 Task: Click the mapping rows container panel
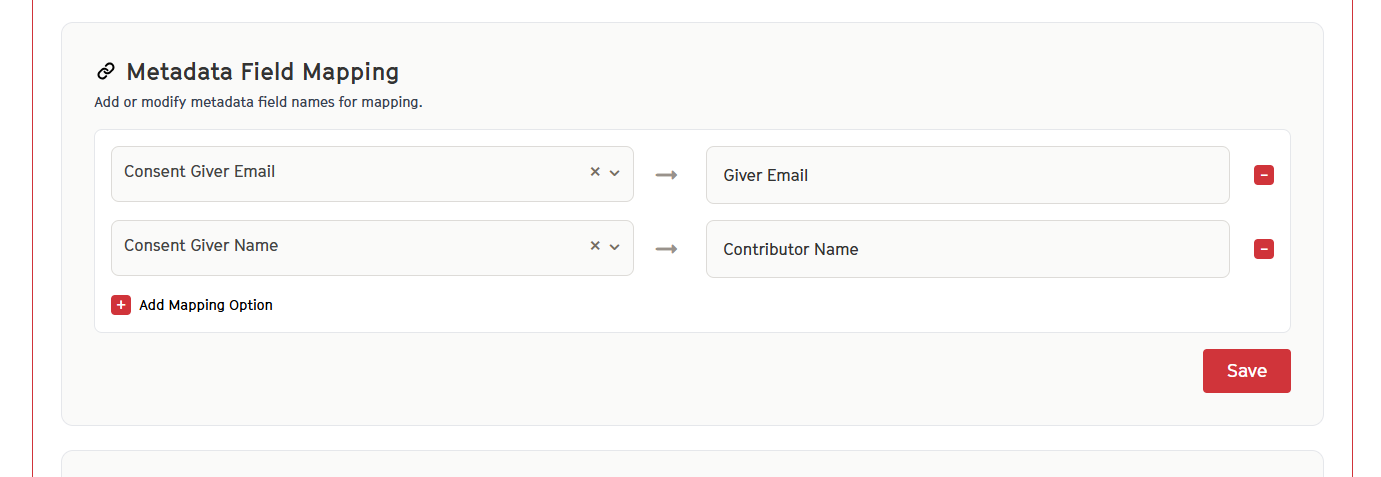[692, 231]
